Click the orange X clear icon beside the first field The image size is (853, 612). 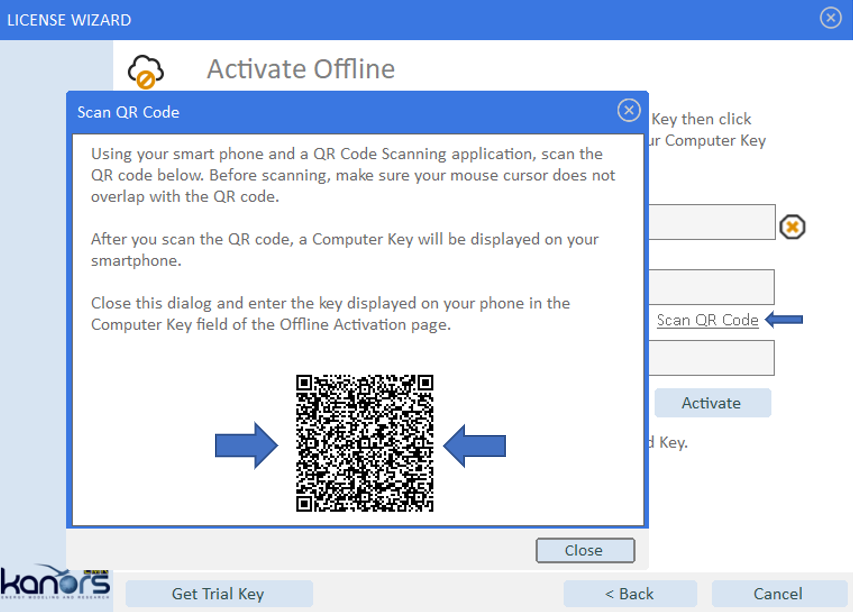pyautogui.click(x=792, y=227)
